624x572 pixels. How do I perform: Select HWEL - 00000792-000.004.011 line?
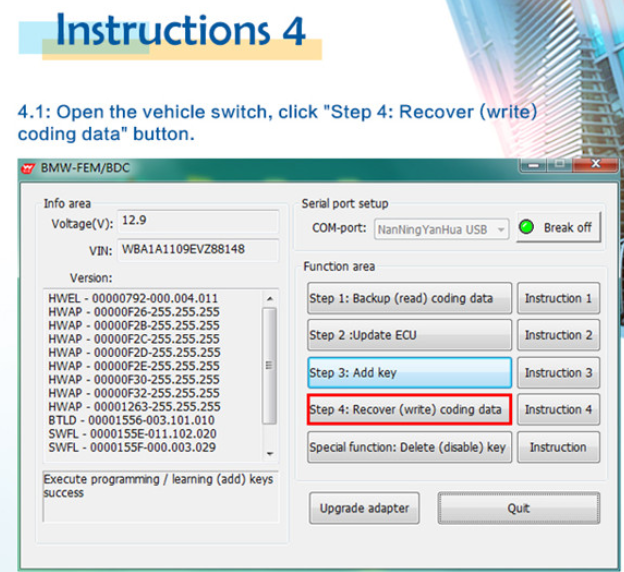[133, 299]
